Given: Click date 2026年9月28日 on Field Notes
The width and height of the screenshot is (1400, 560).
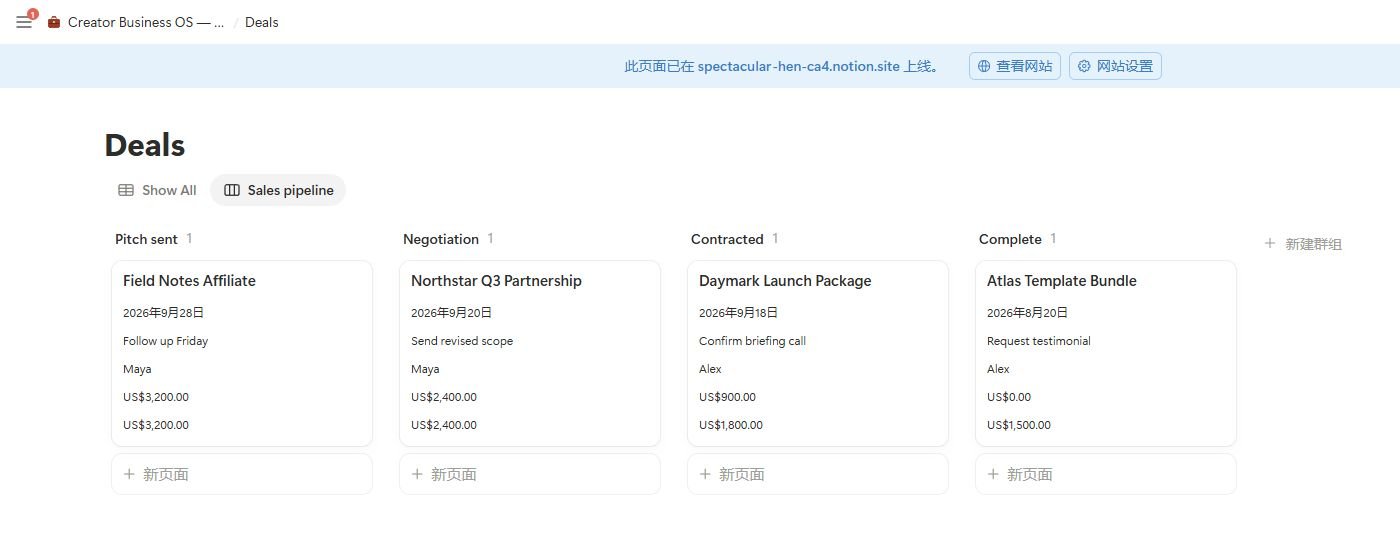Looking at the screenshot, I should click(x=163, y=313).
